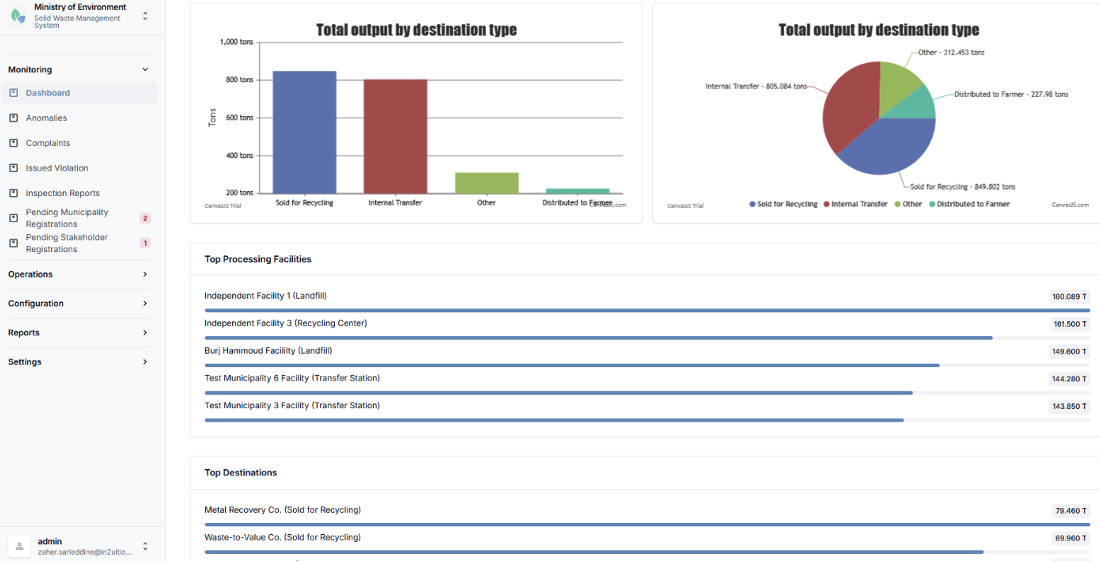Toggle Internal Transfer legend item in pie chart
The width and height of the screenshot is (1100, 562).
pyautogui.click(x=855, y=204)
